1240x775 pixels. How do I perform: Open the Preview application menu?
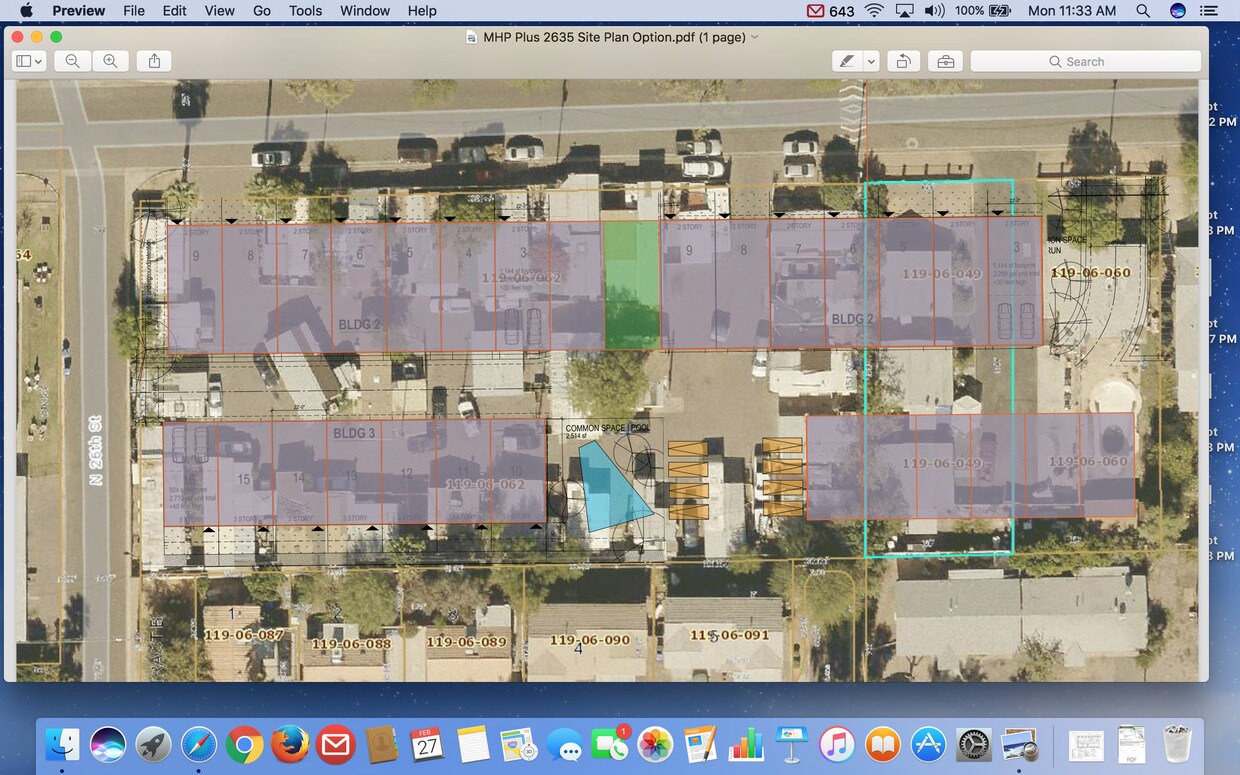[78, 11]
